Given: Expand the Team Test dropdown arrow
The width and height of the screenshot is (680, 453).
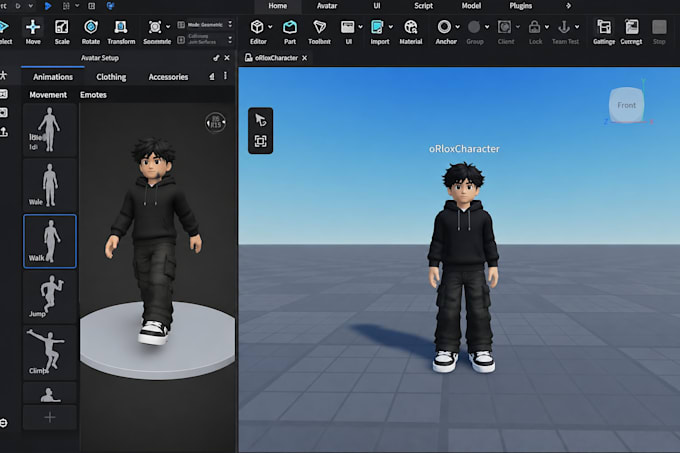Looking at the screenshot, I should click(x=577, y=27).
